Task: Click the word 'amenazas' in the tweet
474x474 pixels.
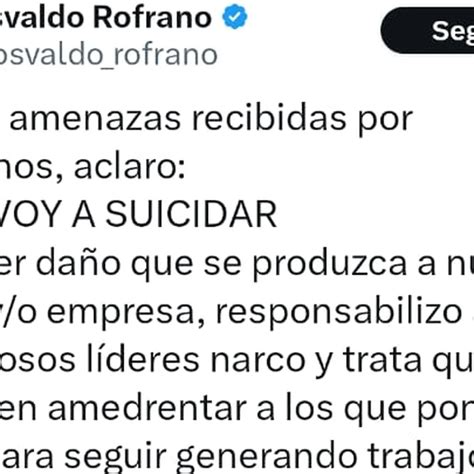Action: coord(95,120)
